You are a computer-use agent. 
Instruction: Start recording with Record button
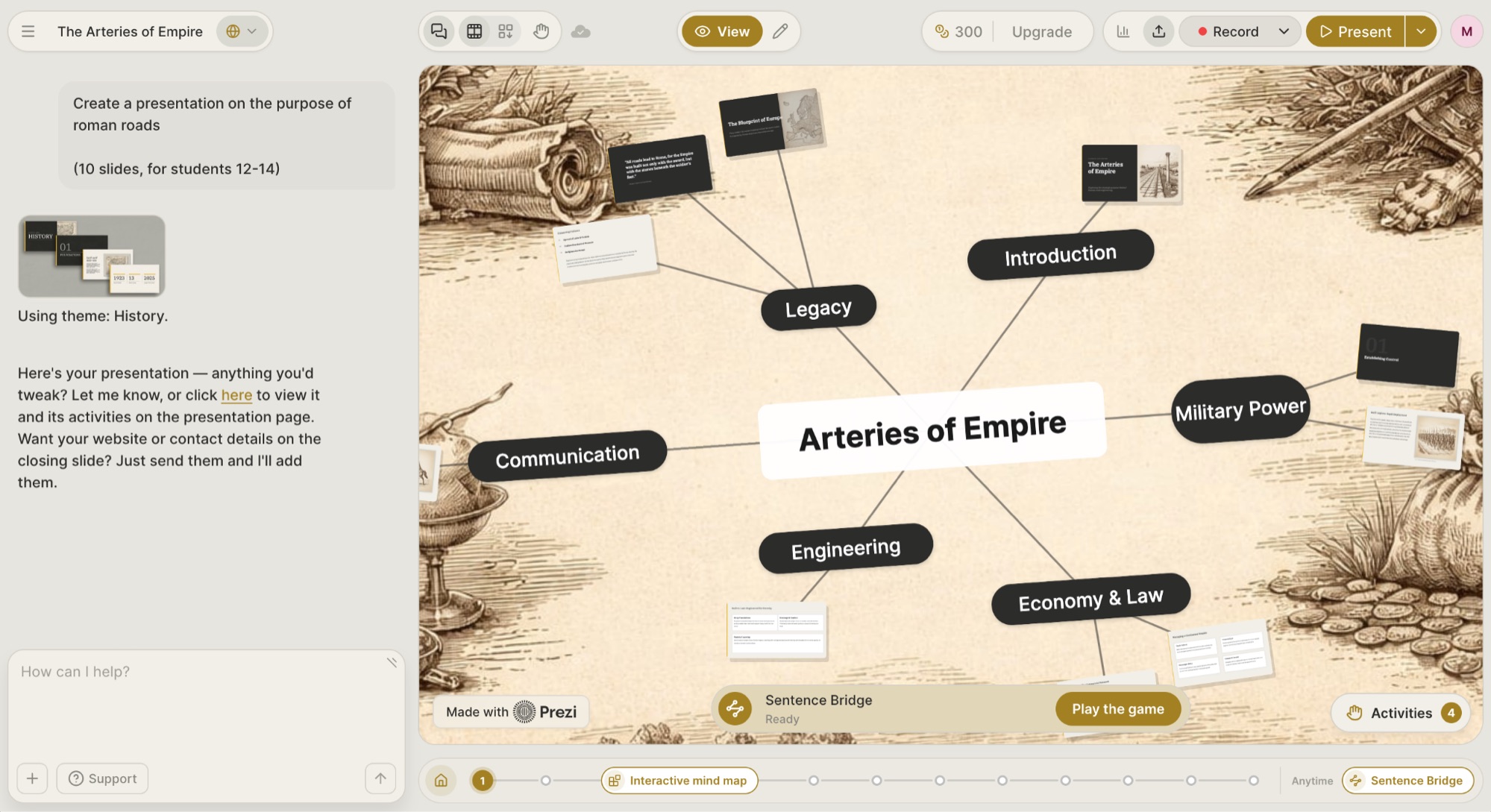tap(1228, 31)
